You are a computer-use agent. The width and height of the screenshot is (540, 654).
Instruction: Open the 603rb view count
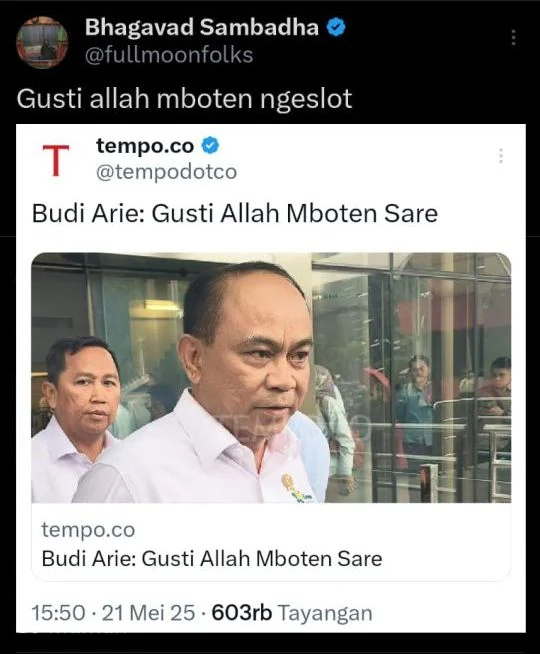point(242,613)
